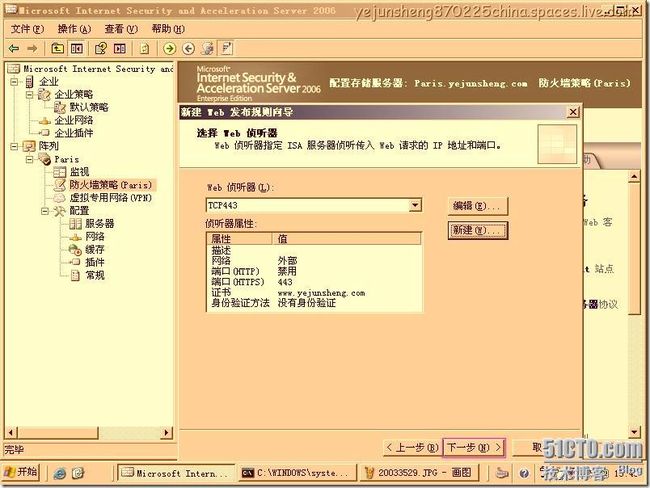The width and height of the screenshot is (650, 488).
Task: Collapse the 企业 tree node
Action: (x=14, y=82)
